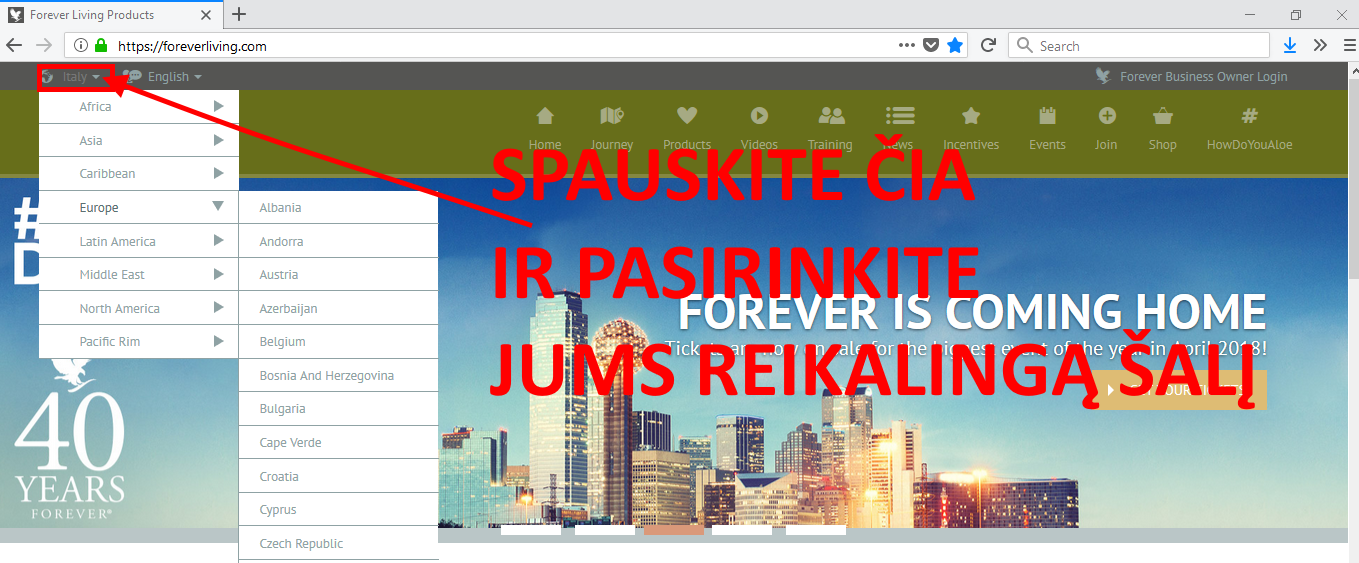
Task: Select Bulgaria from the country list
Action: click(339, 409)
